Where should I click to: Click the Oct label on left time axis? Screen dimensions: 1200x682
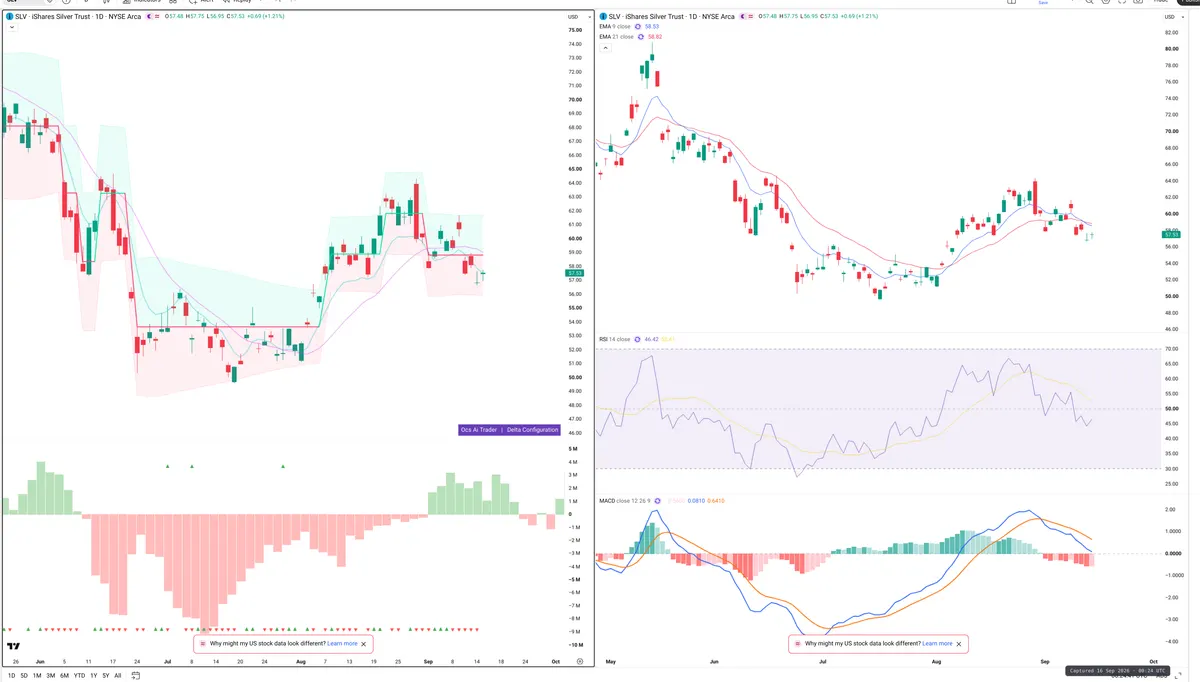click(x=554, y=662)
